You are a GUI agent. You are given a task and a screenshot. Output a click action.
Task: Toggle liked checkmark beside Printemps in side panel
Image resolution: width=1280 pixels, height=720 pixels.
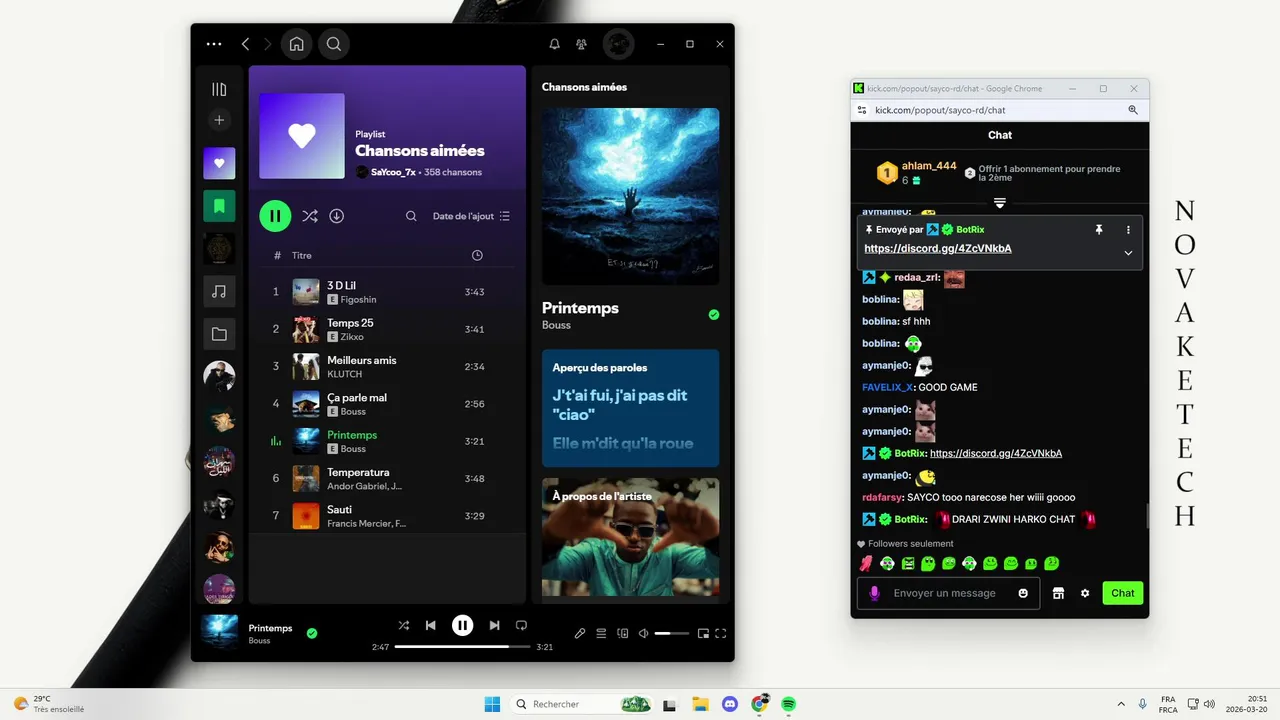(x=713, y=314)
